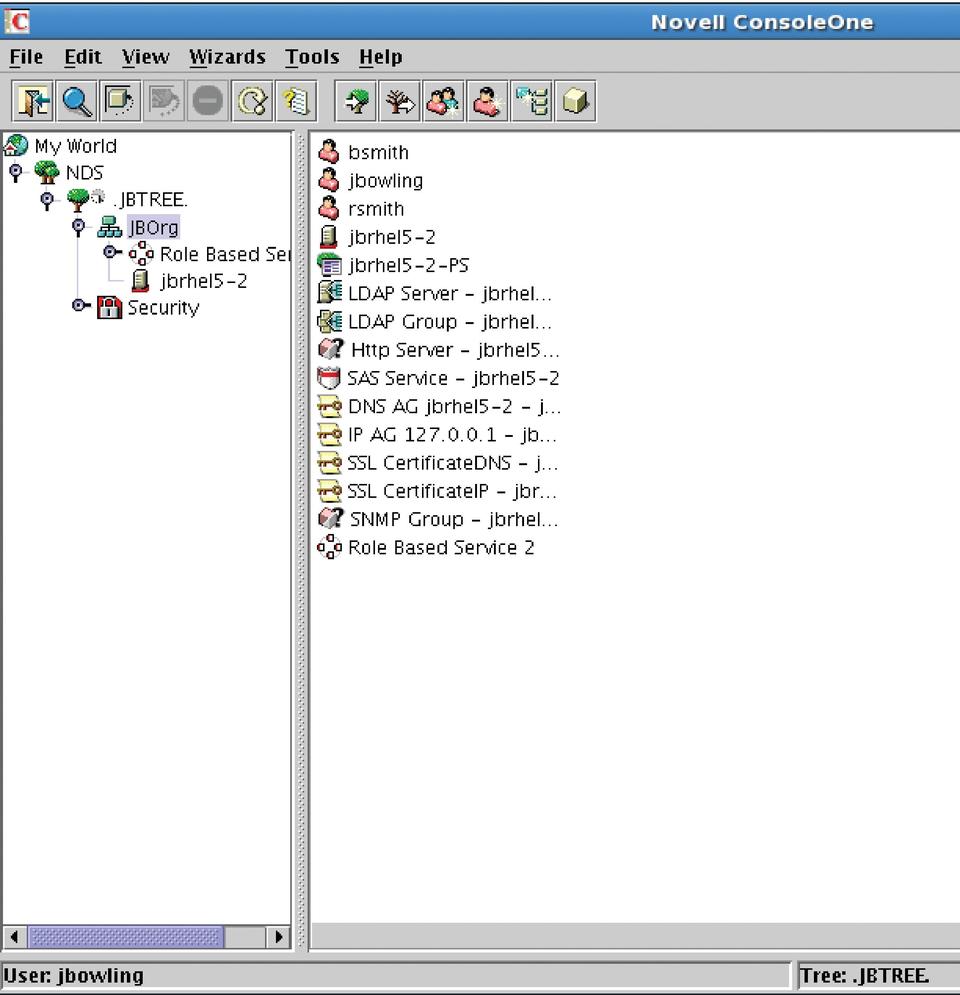
Task: Click the Find magnifying glass icon
Action: pyautogui.click(x=77, y=101)
